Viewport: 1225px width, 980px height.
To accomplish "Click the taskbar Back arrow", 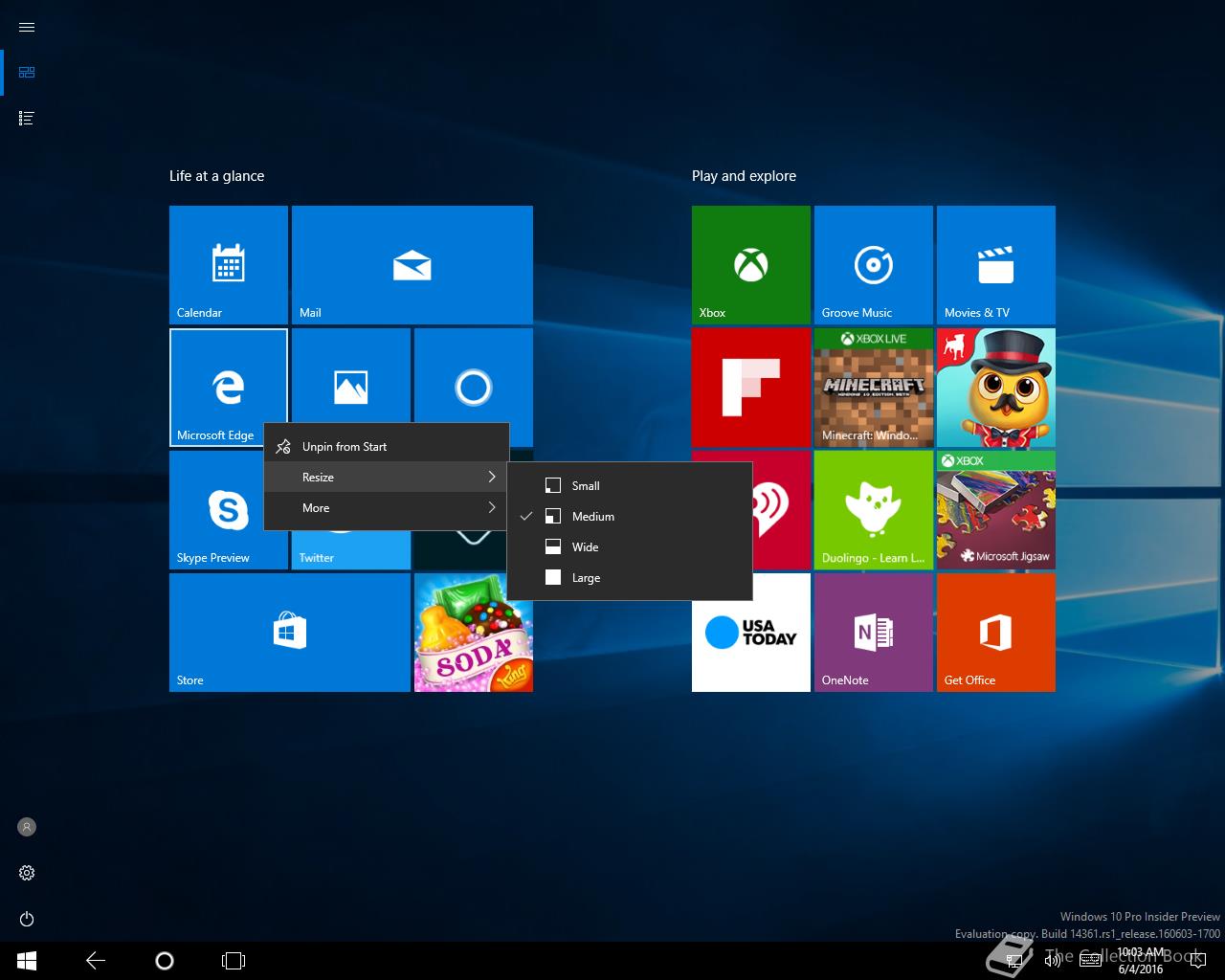I will pyautogui.click(x=96, y=961).
